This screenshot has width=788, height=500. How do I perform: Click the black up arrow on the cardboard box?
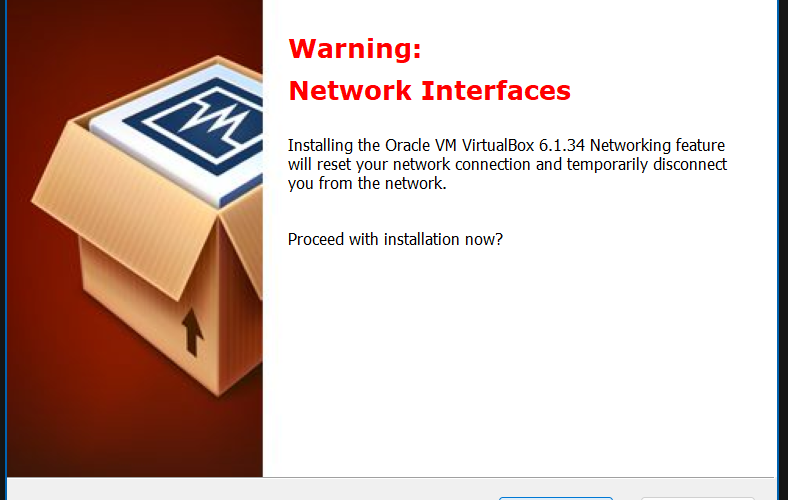[192, 332]
